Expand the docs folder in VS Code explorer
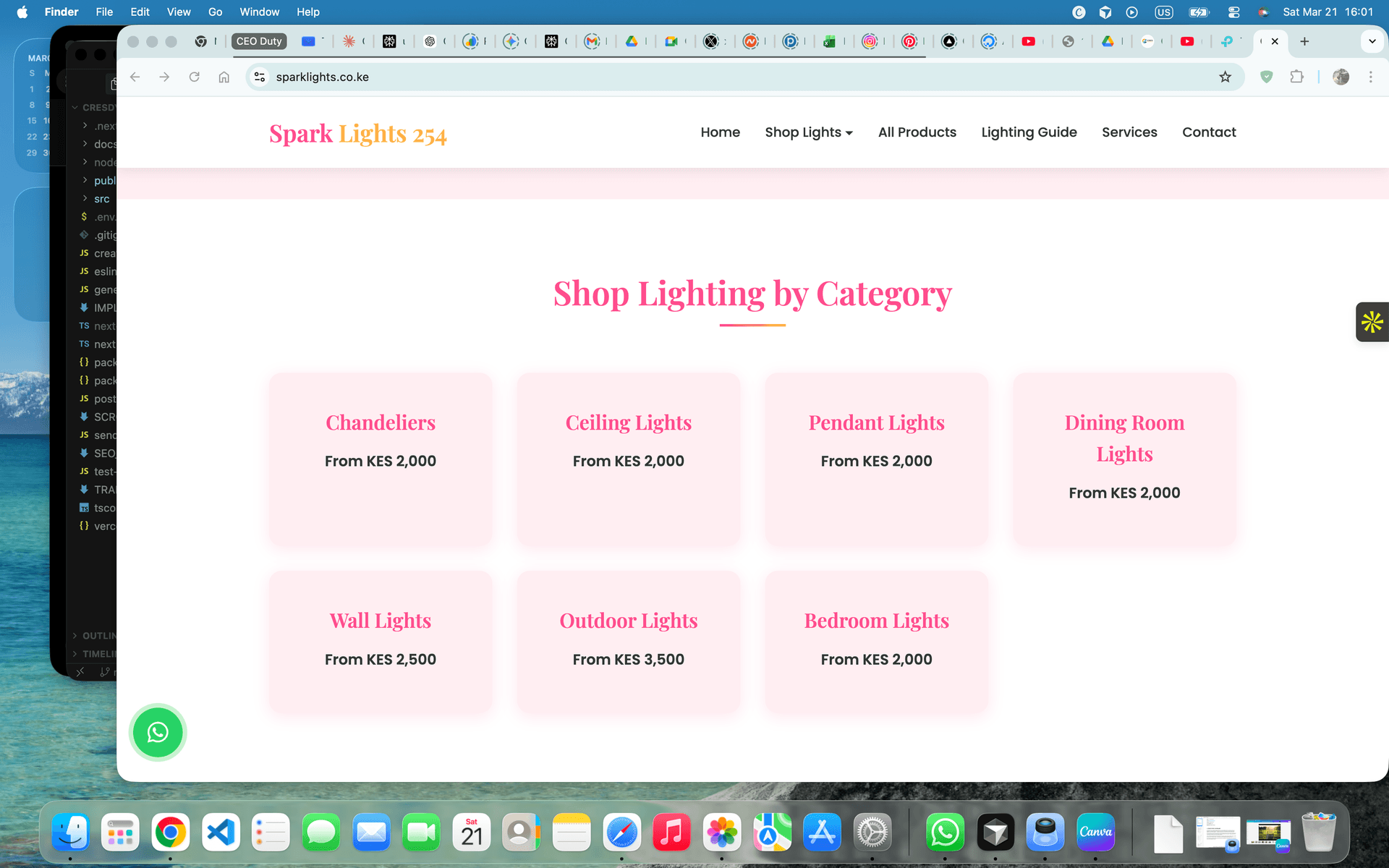 tap(101, 144)
